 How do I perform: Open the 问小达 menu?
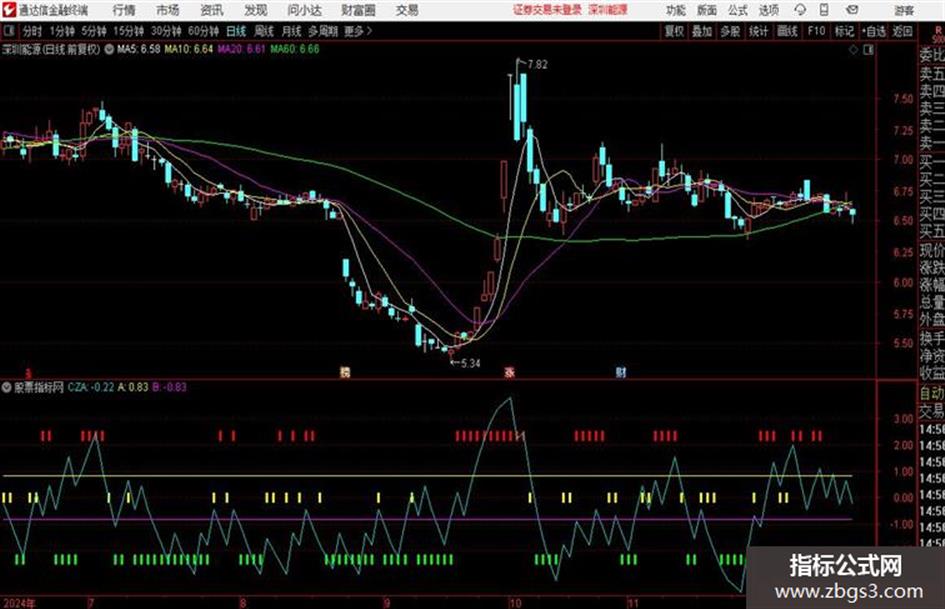pos(305,10)
